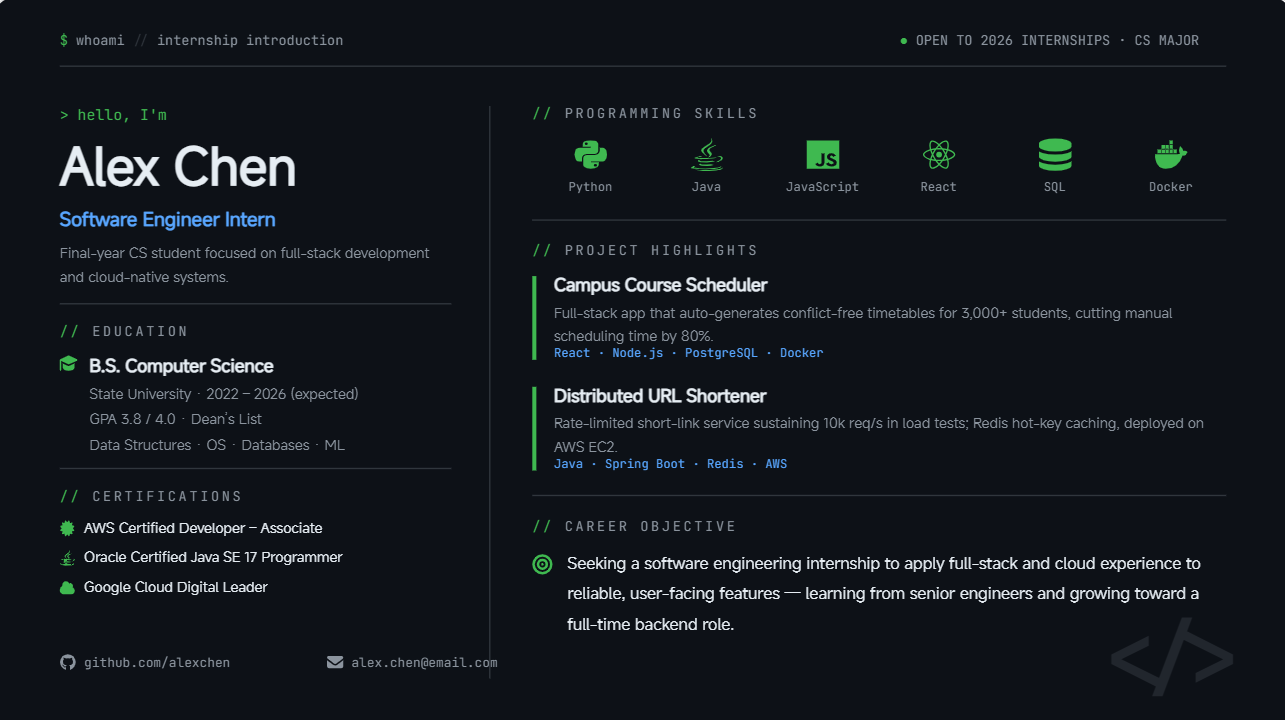
Task: Click 'React' tag under Campus Course Scheduler
Action: point(572,353)
